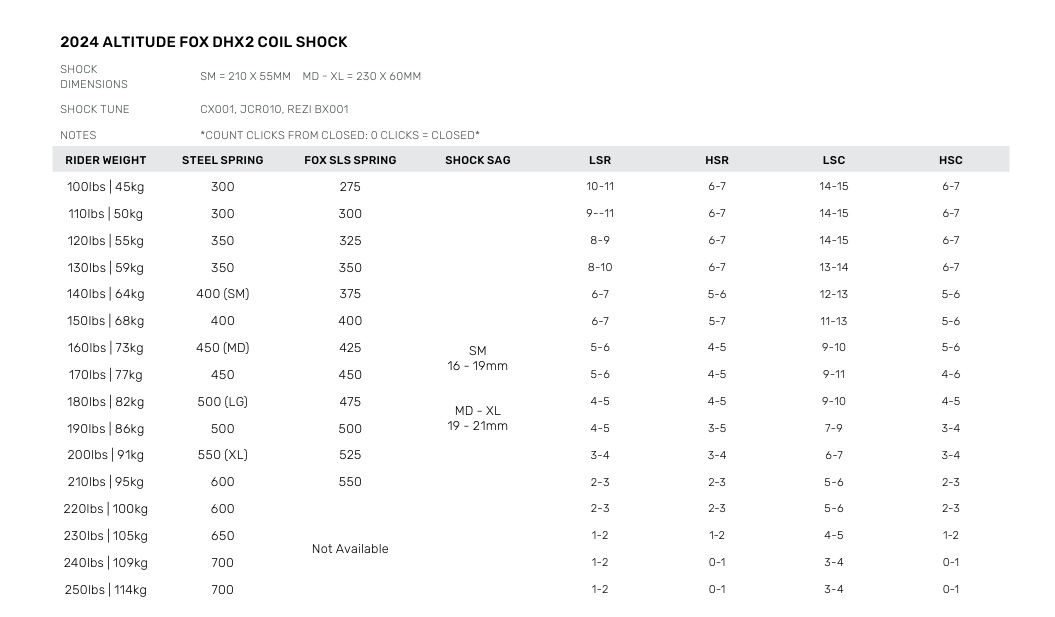Click the HSC column header
Viewport: 1055px width, 617px height.
coord(951,160)
